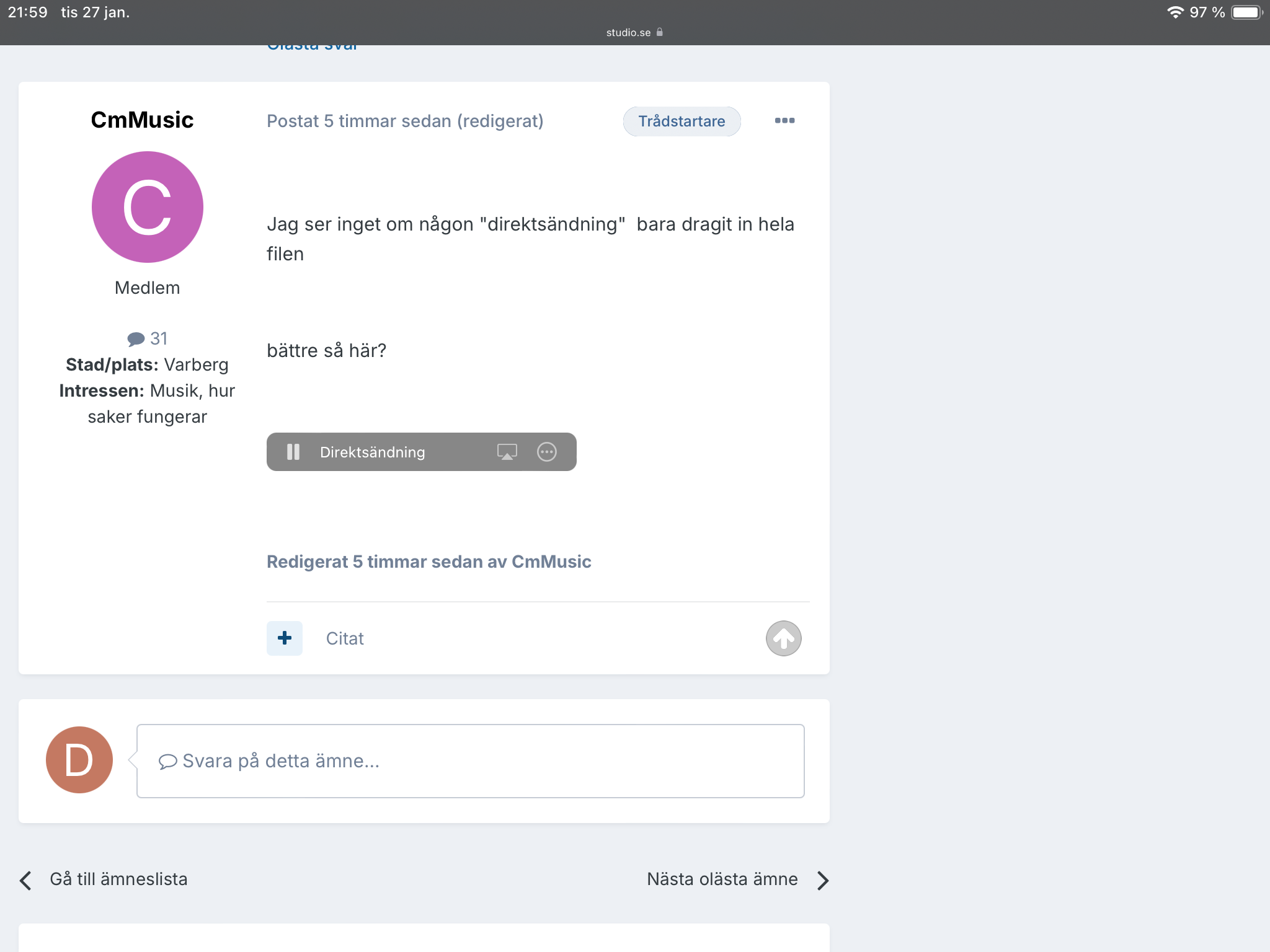Click Citat to quote the post
Viewport: 1270px width, 952px height.
345,638
